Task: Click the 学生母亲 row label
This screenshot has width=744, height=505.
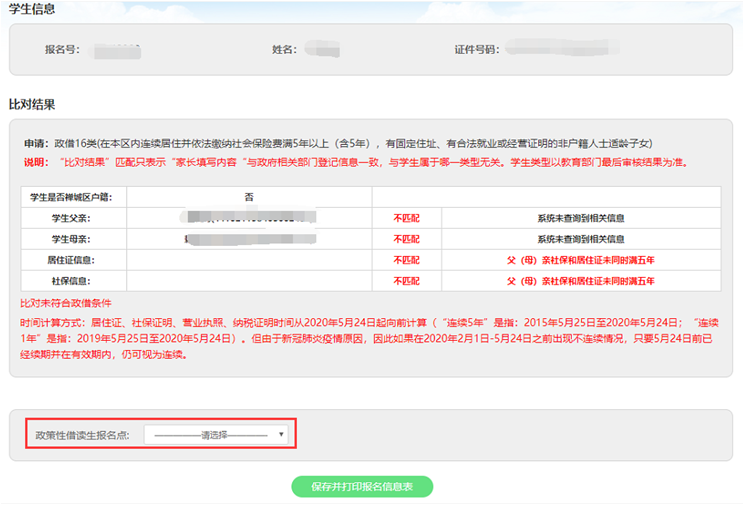Action: pyautogui.click(x=71, y=239)
